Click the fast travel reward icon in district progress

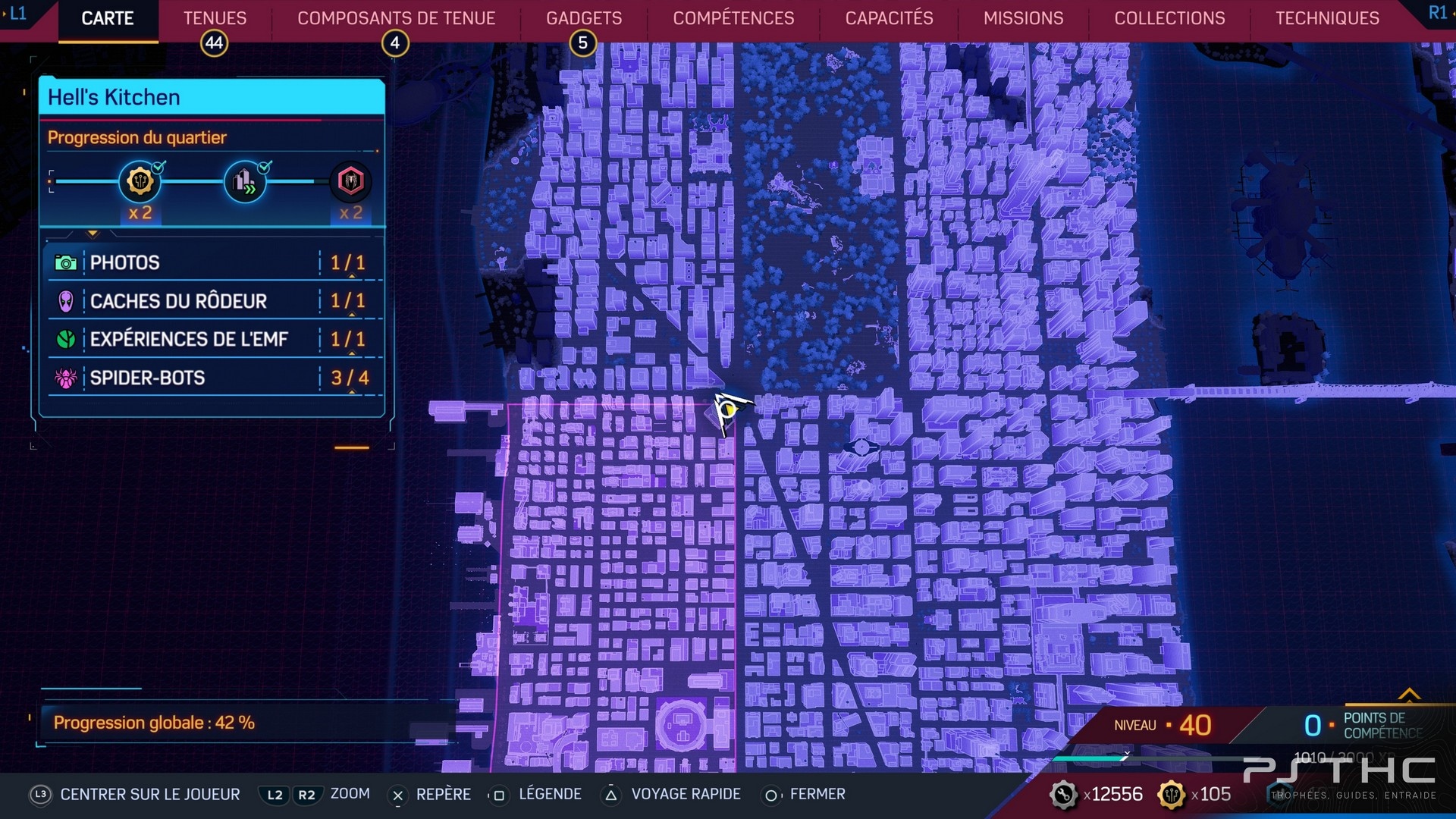coord(244,181)
